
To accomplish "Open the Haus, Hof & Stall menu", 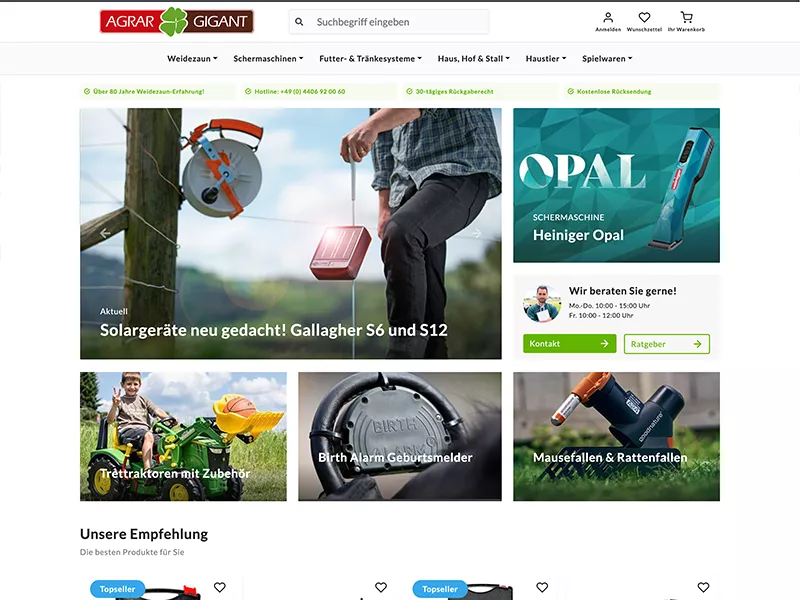I will 473,59.
